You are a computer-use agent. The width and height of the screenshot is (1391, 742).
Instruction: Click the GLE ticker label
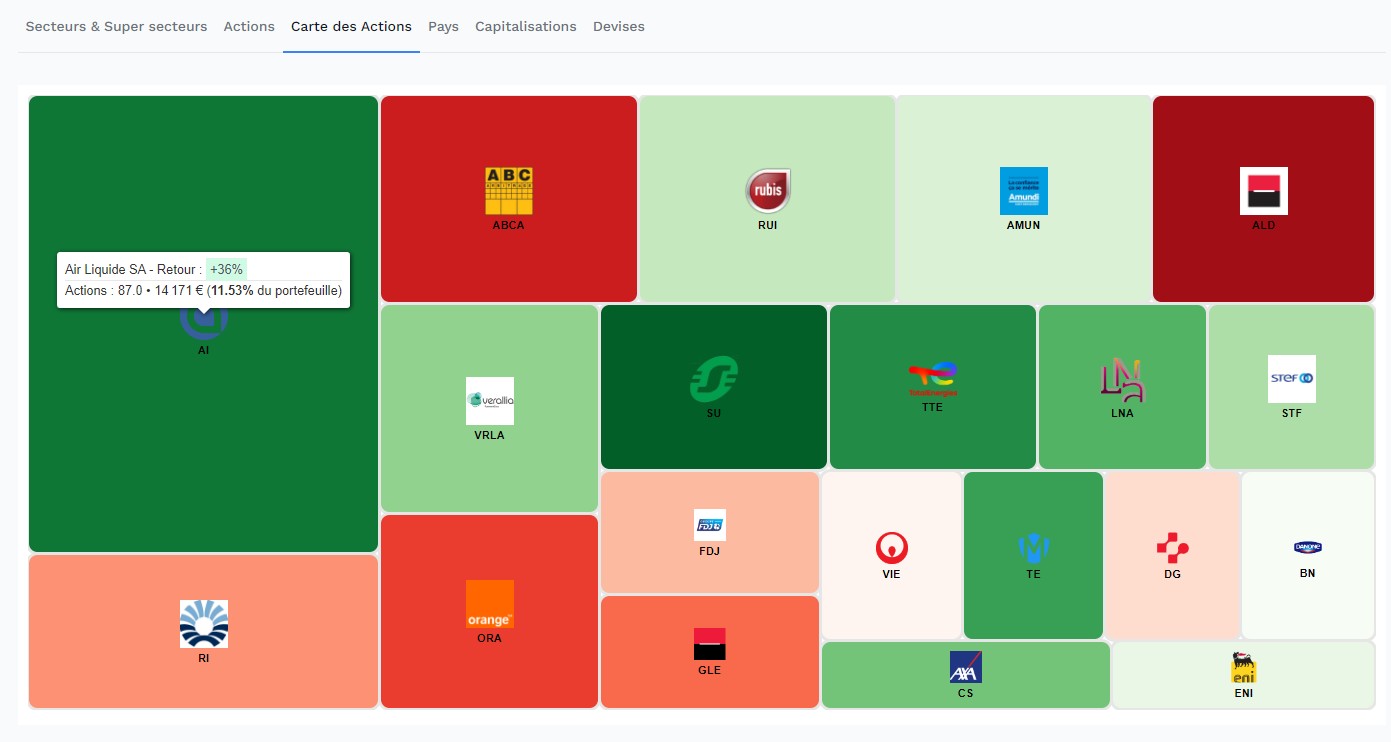pyautogui.click(x=710, y=671)
